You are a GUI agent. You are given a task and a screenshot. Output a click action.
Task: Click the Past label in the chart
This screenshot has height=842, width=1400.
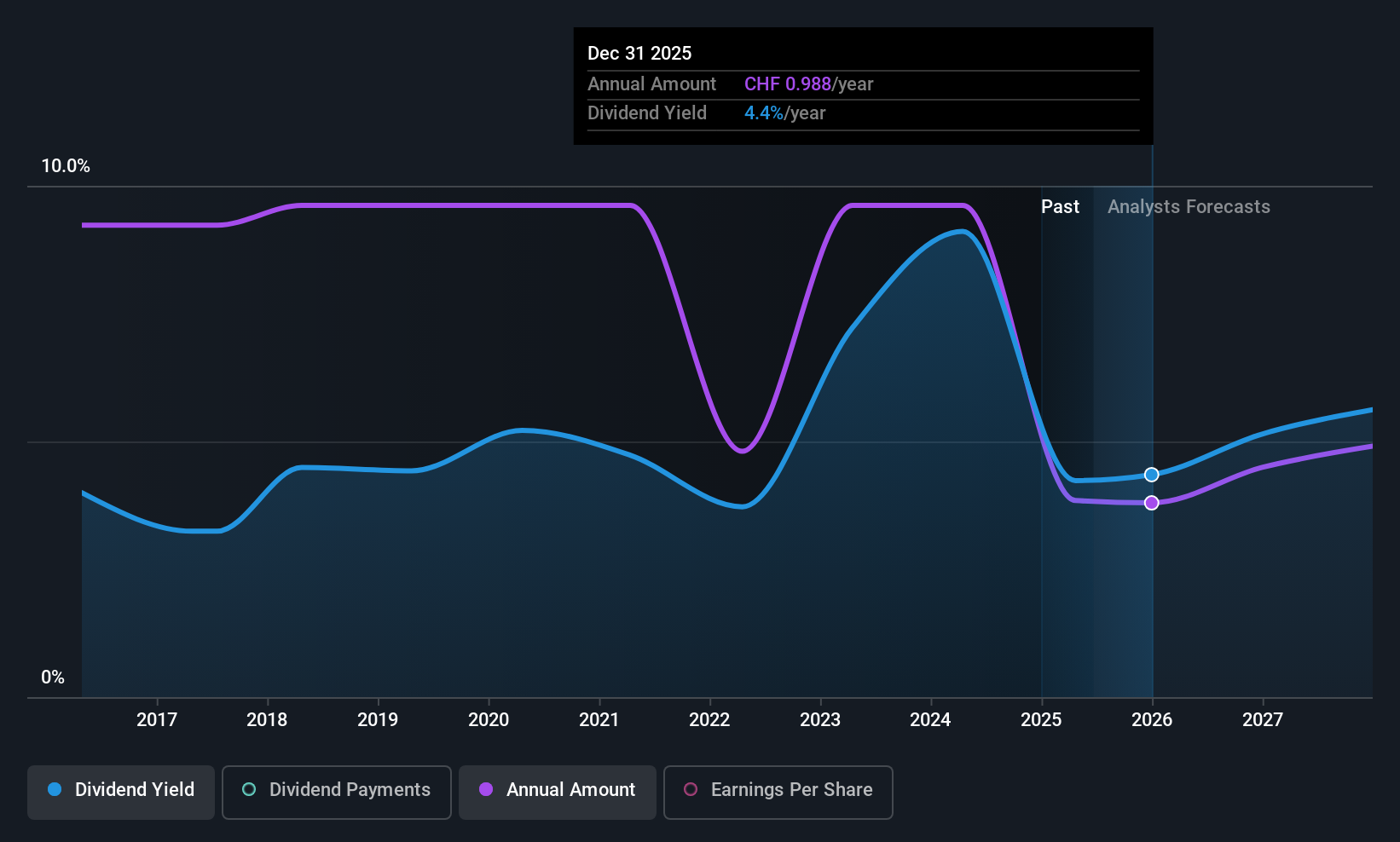pos(1060,207)
